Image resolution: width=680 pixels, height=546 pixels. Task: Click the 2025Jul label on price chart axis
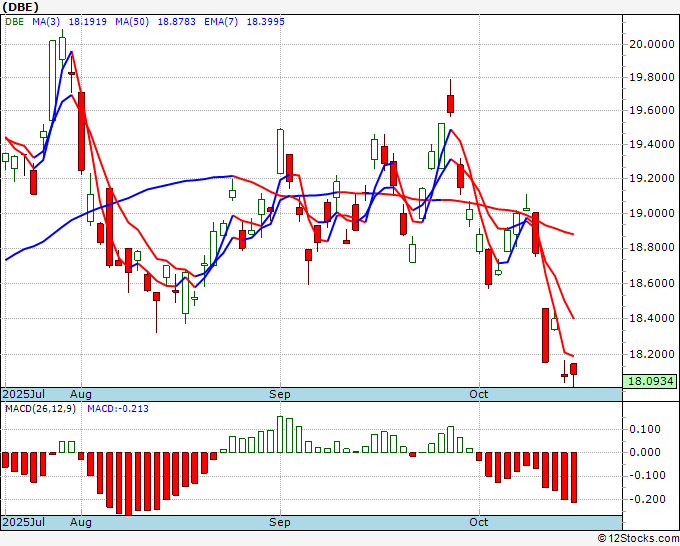click(x=24, y=394)
